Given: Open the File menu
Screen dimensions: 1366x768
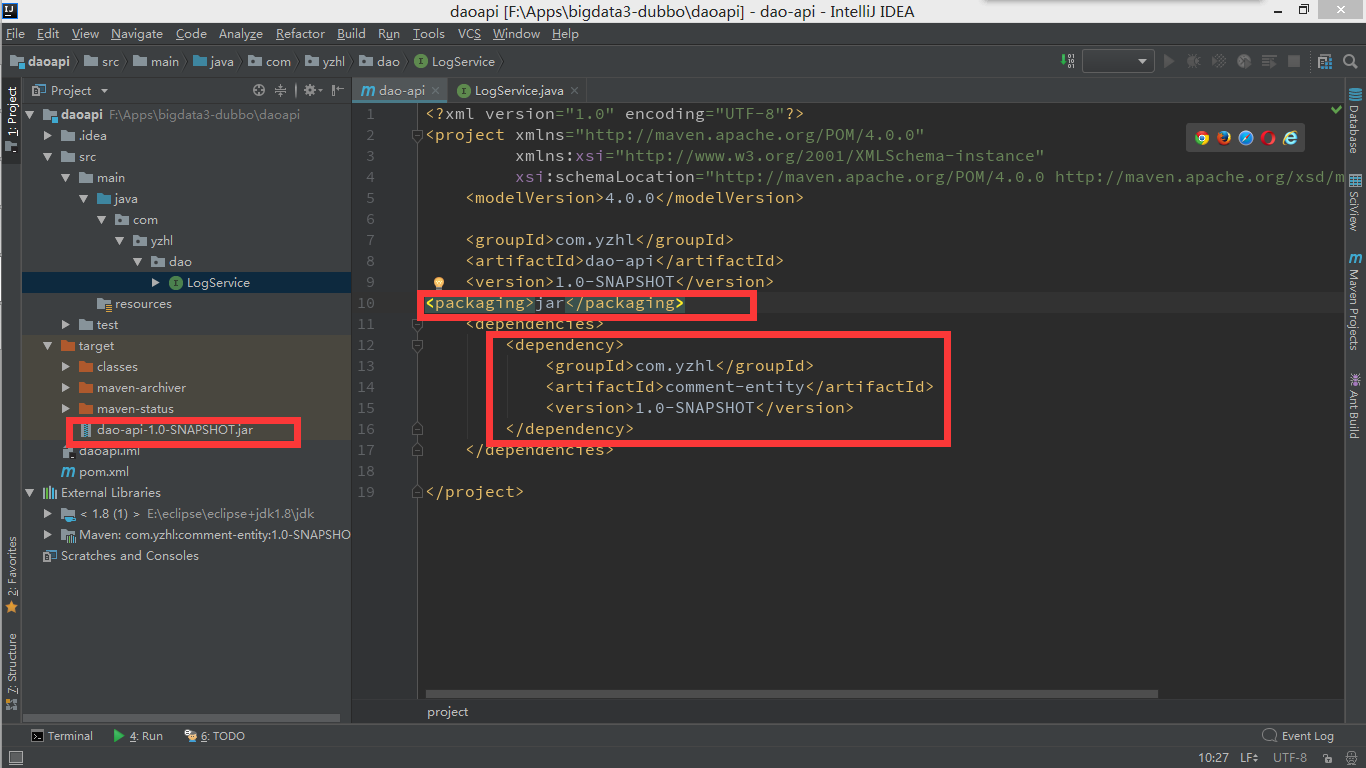Looking at the screenshot, I should [15, 34].
